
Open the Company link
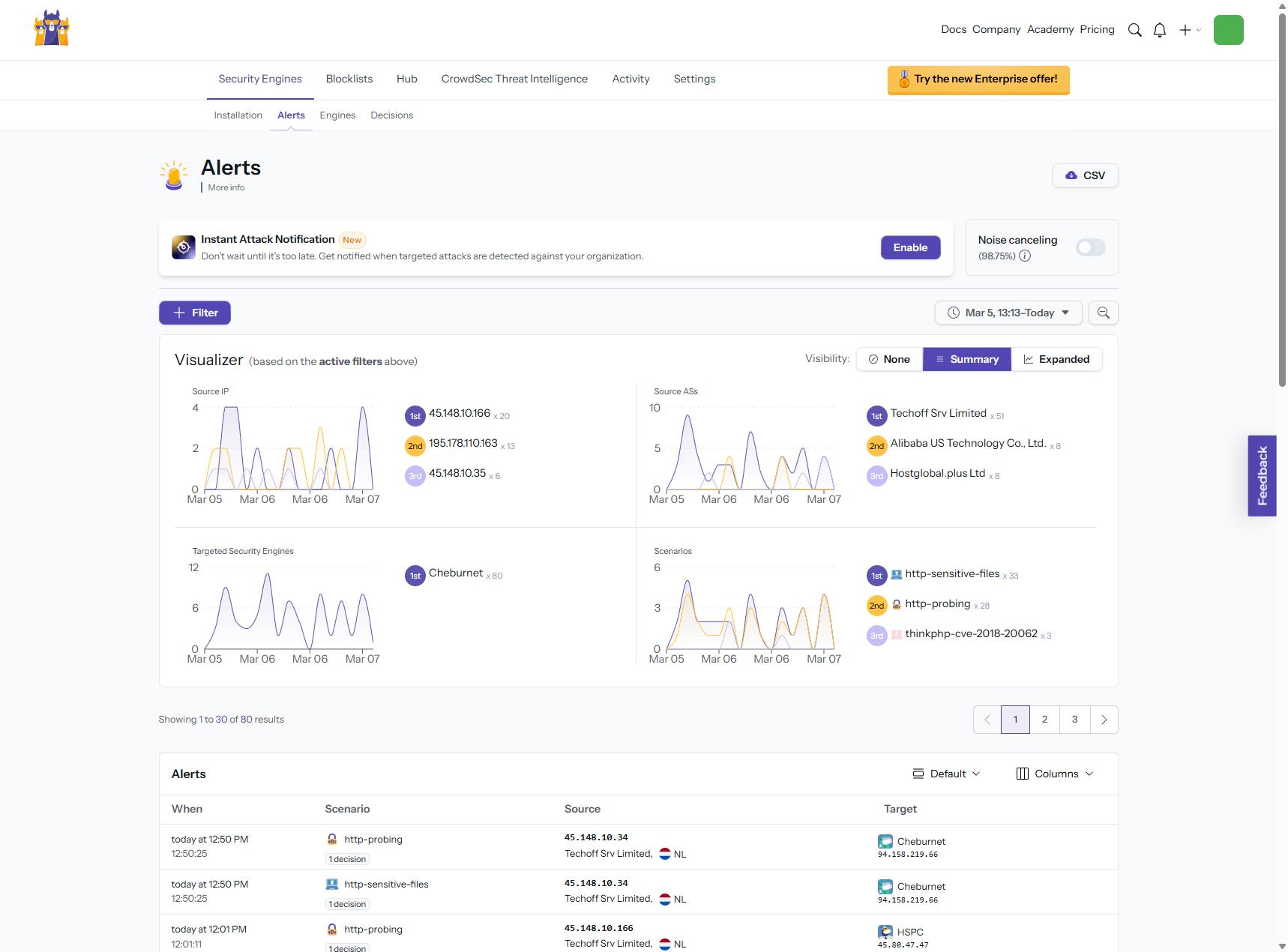996,29
